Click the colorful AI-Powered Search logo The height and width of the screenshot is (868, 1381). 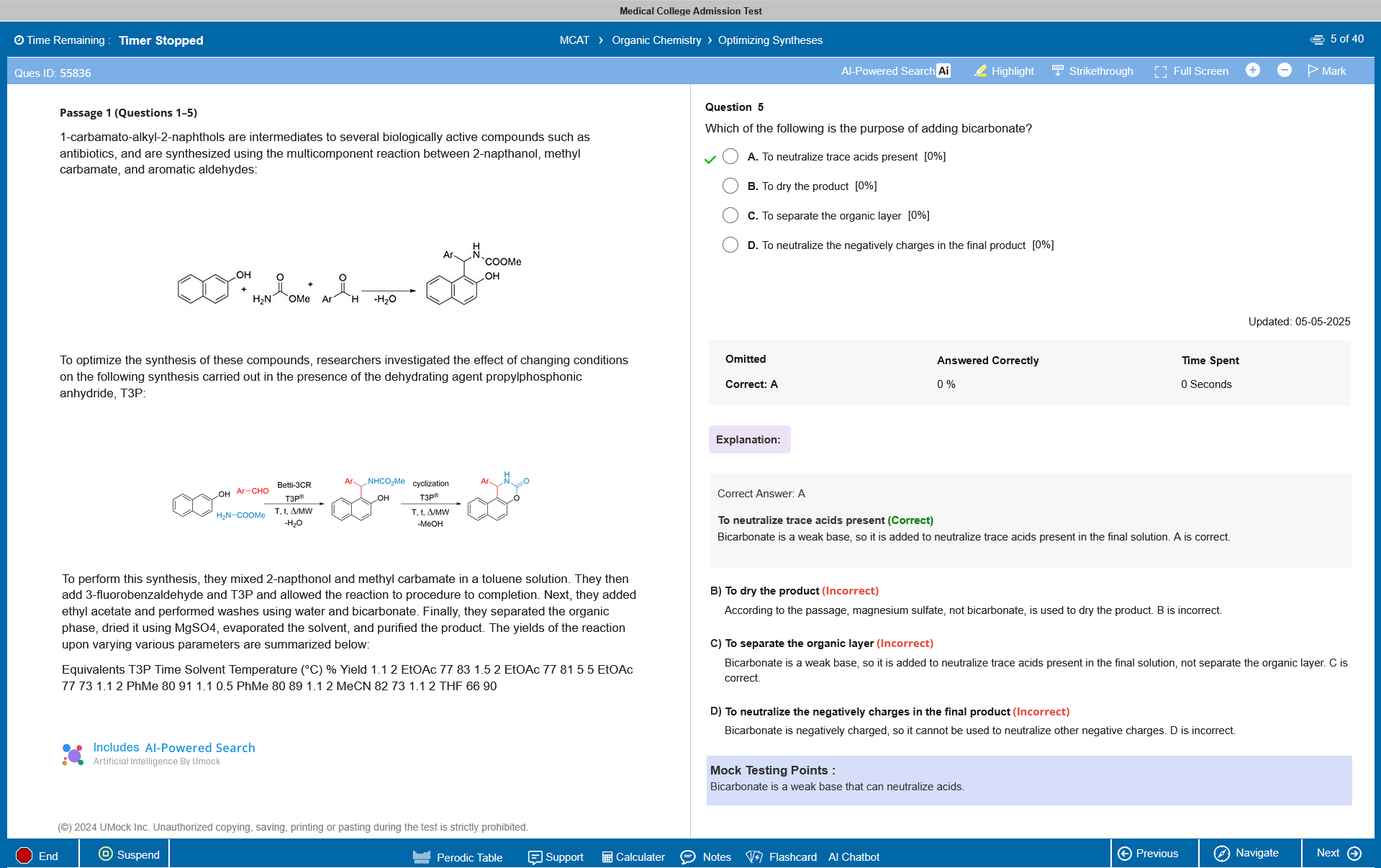pos(73,754)
